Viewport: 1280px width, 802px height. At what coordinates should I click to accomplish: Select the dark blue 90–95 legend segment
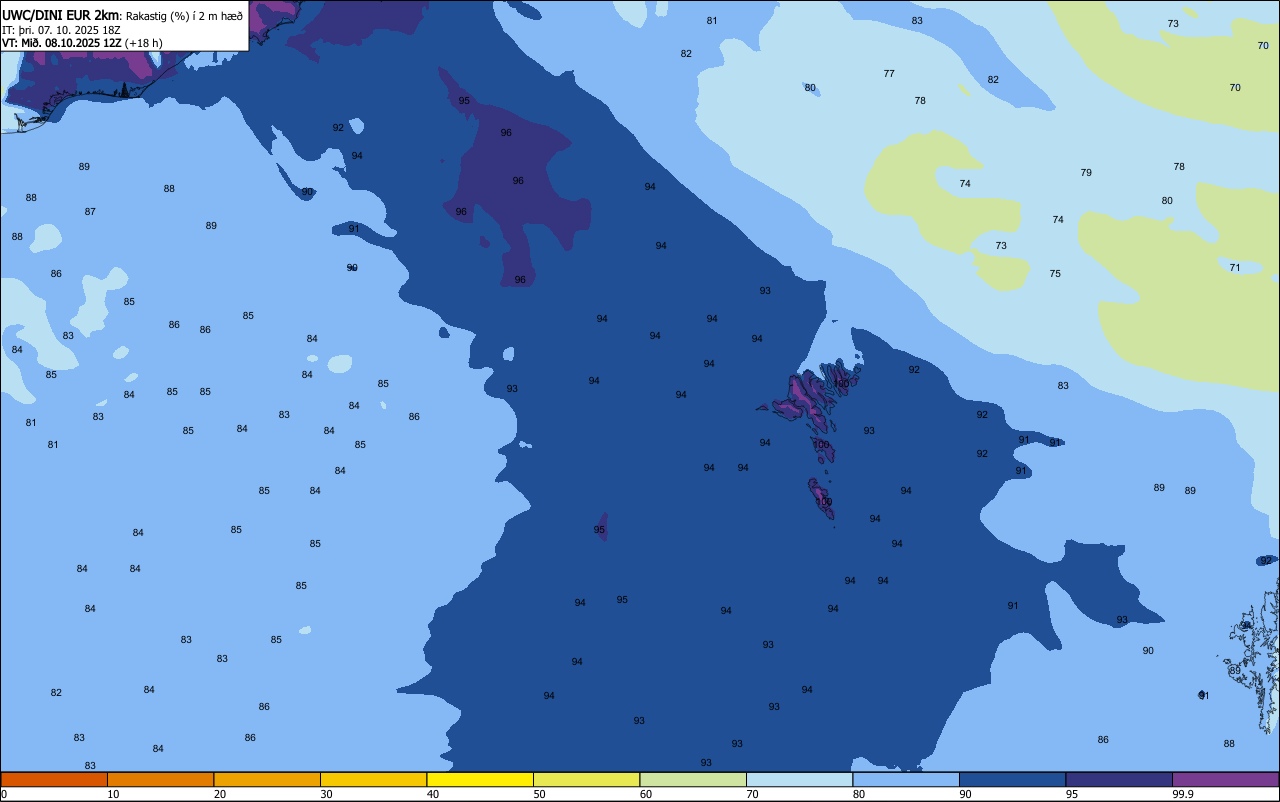(x=1012, y=779)
